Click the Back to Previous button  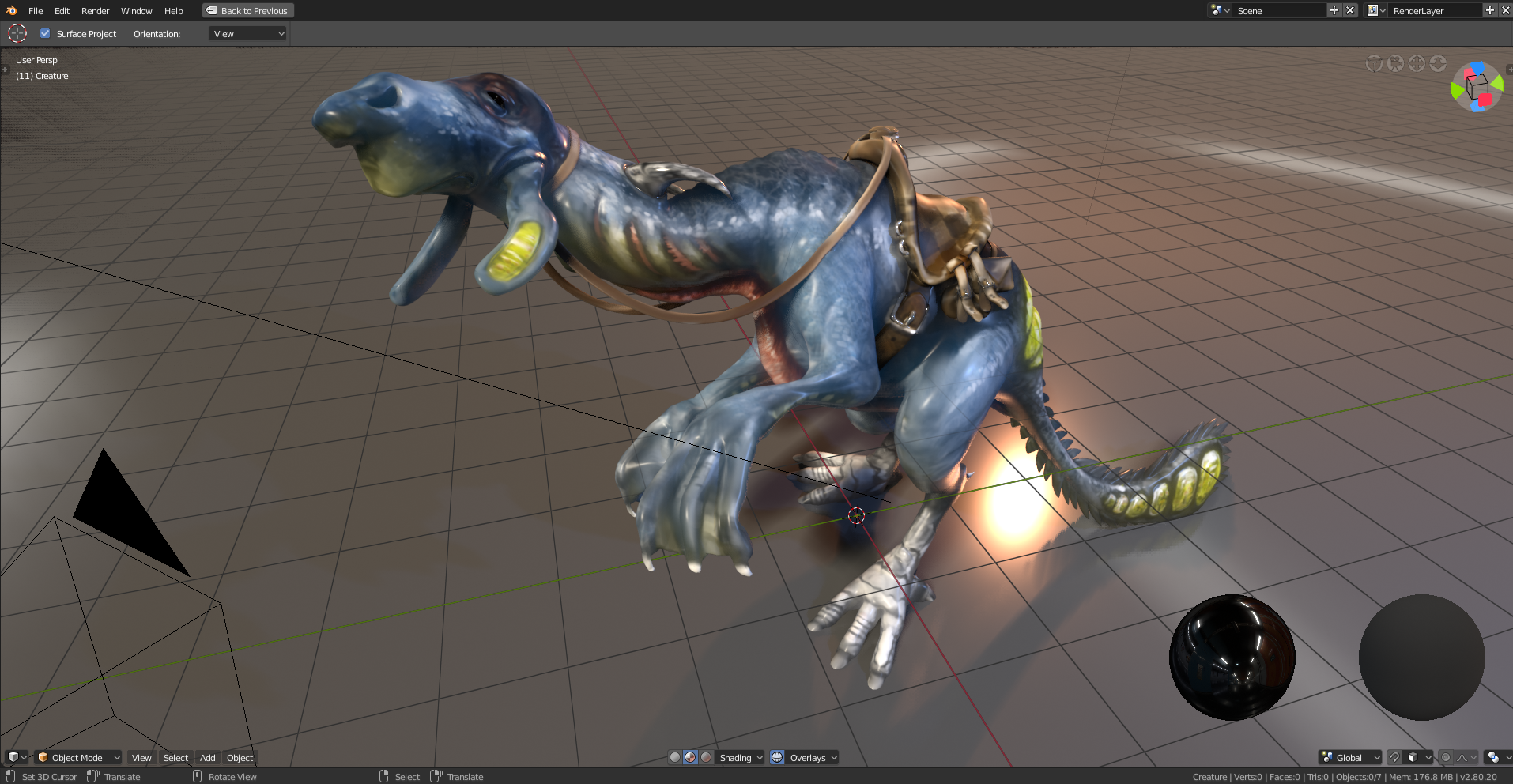point(248,11)
